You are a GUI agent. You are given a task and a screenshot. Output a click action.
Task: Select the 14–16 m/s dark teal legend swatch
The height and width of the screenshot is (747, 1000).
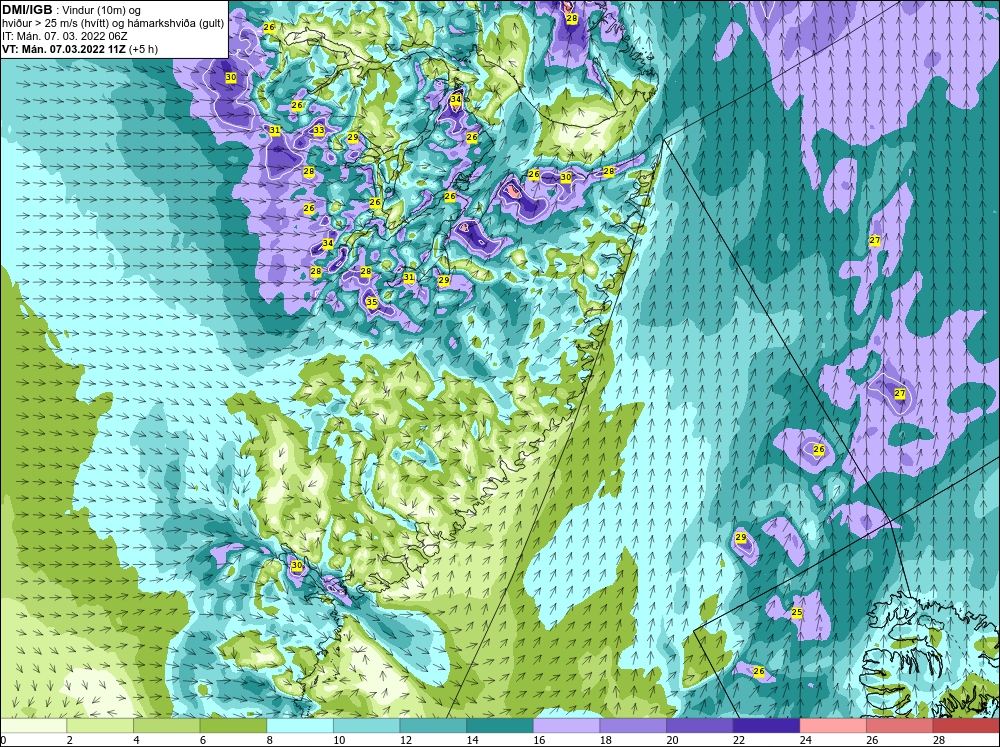pyautogui.click(x=499, y=726)
